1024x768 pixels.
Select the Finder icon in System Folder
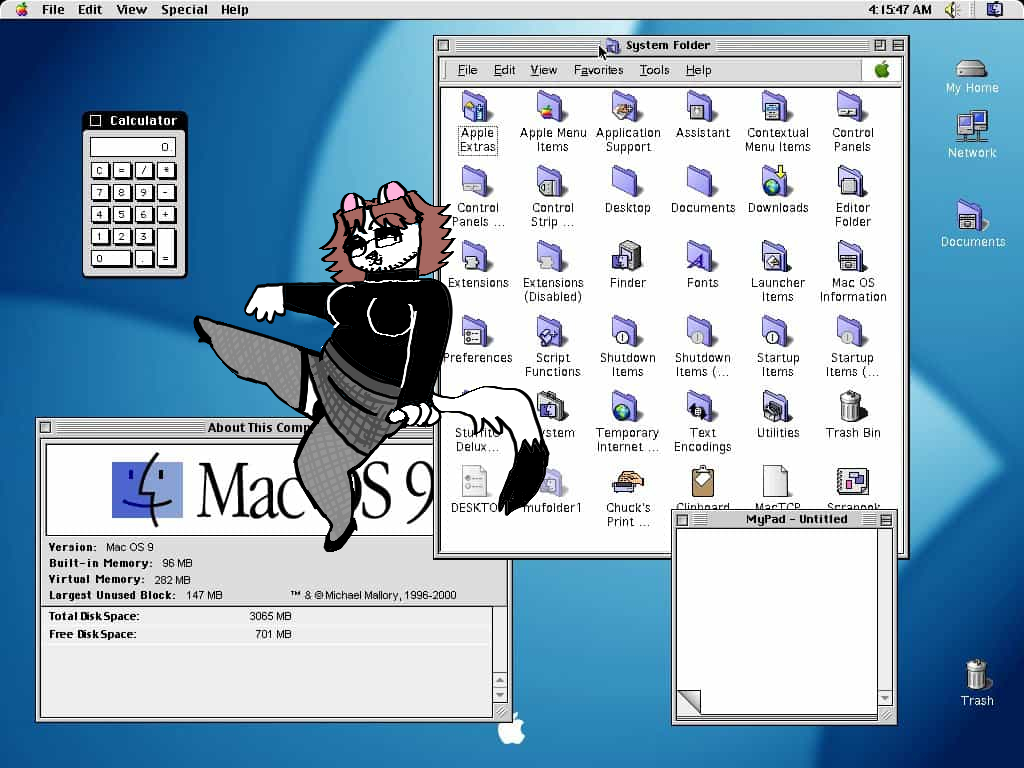tap(627, 257)
